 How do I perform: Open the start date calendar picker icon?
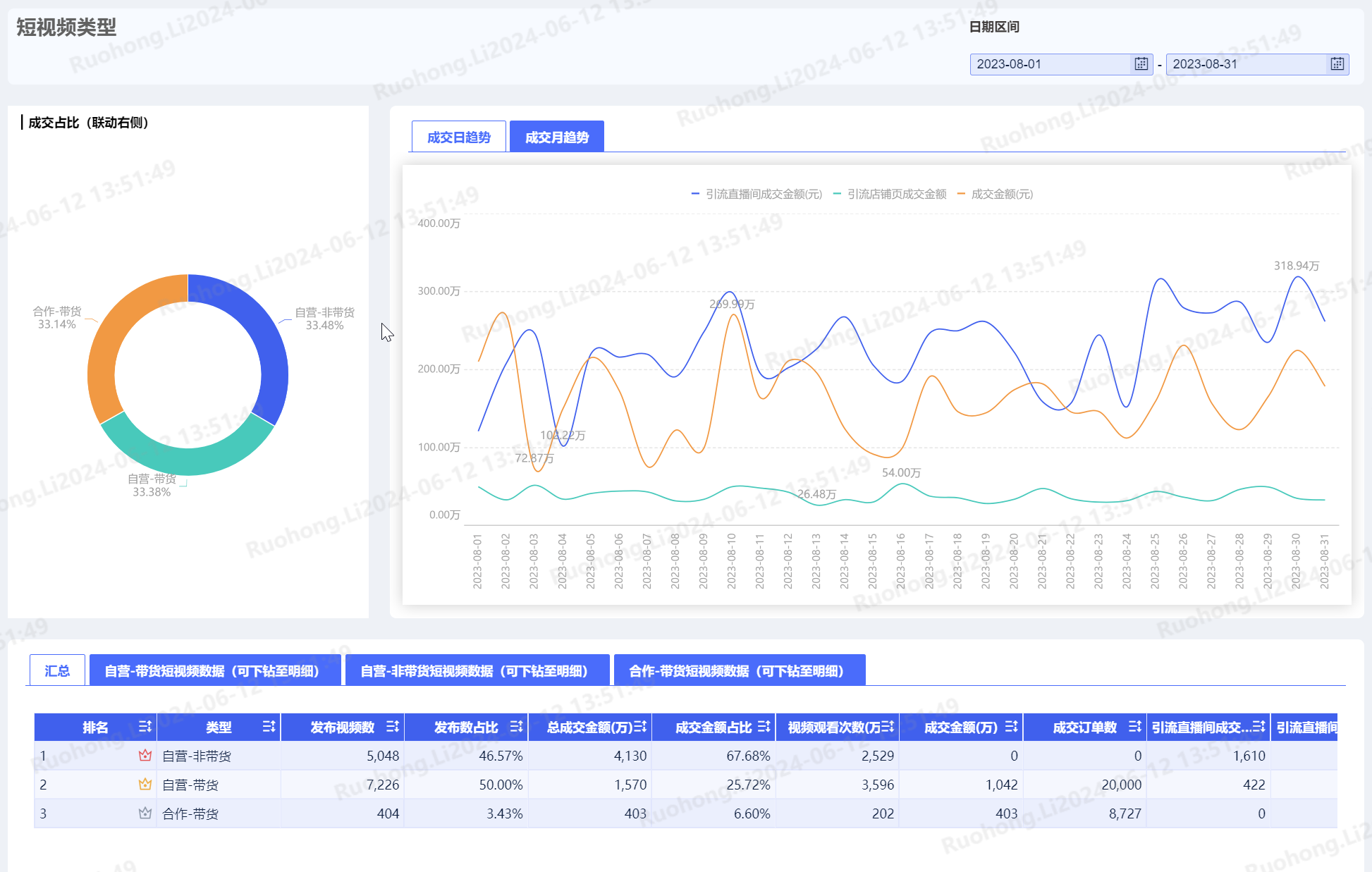tap(1141, 64)
